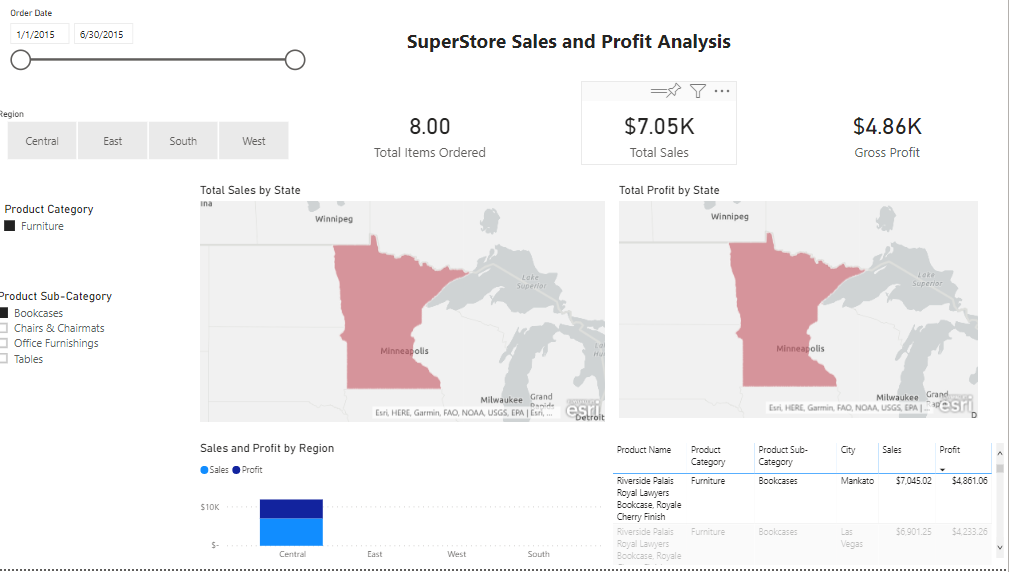Select the Central region slicer button
Viewport: 1011px width, 572px height.
tap(42, 141)
